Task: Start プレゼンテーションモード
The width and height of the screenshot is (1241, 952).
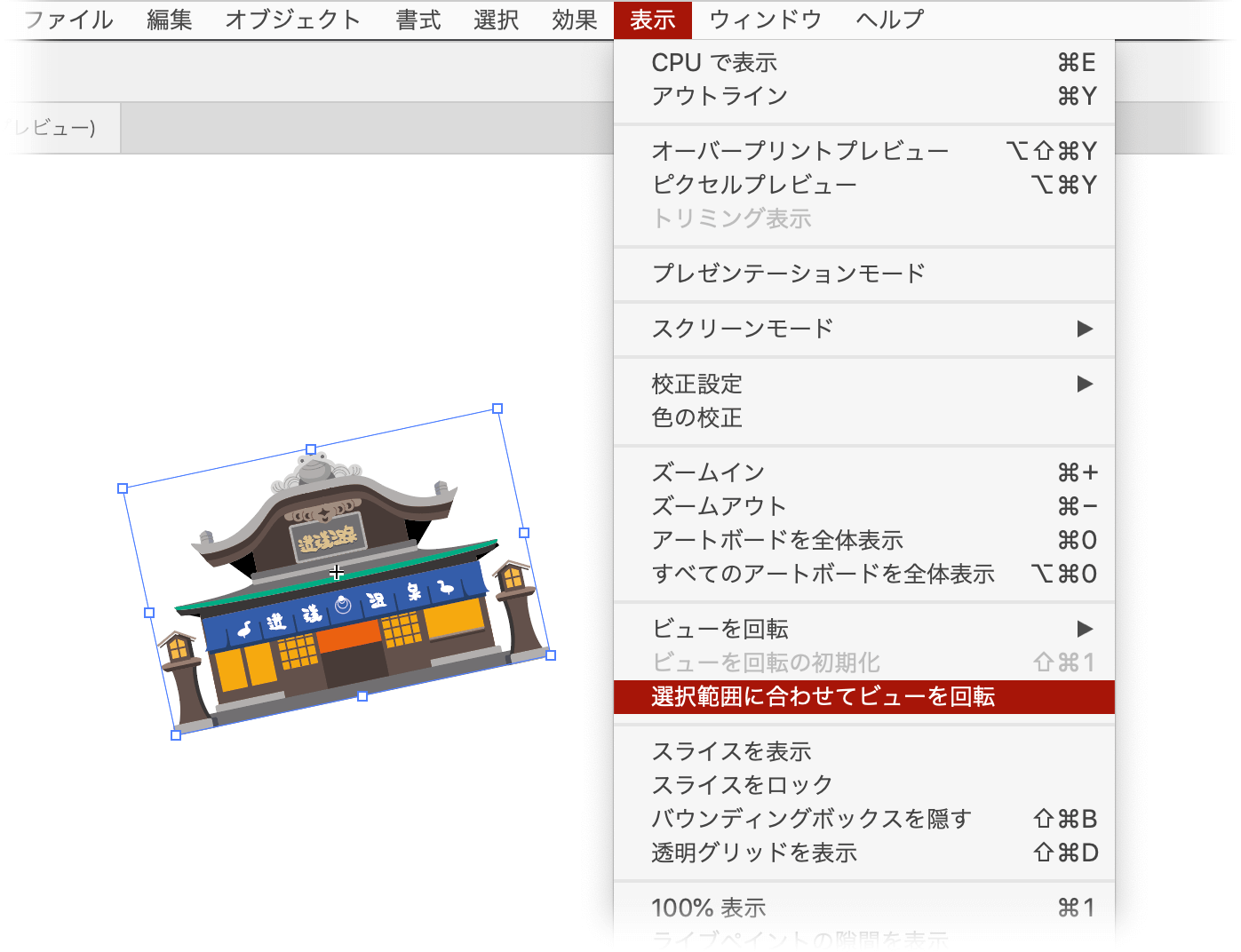Action: click(x=864, y=274)
